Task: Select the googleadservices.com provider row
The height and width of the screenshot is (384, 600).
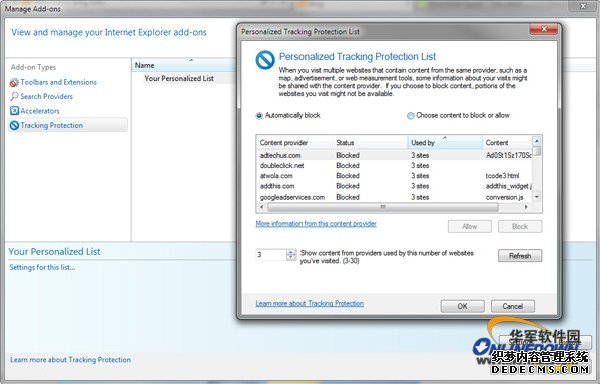Action: (x=394, y=197)
